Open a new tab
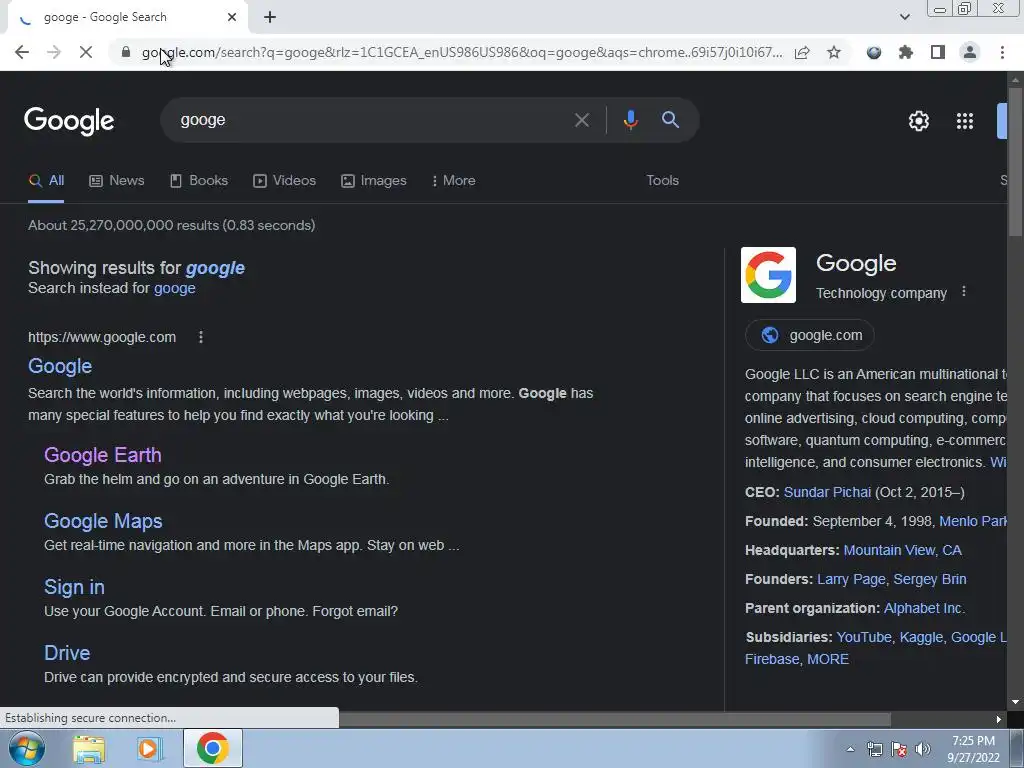 pos(270,17)
